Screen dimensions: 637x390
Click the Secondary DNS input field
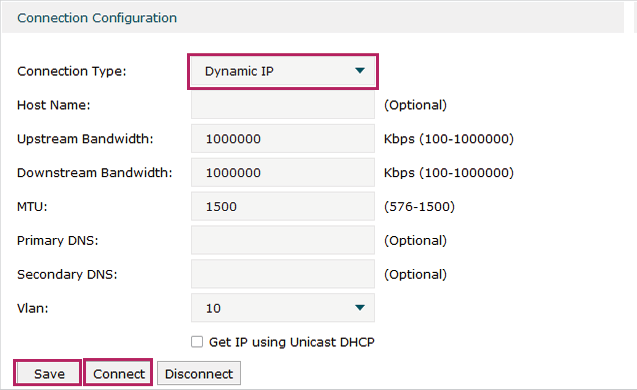(283, 274)
